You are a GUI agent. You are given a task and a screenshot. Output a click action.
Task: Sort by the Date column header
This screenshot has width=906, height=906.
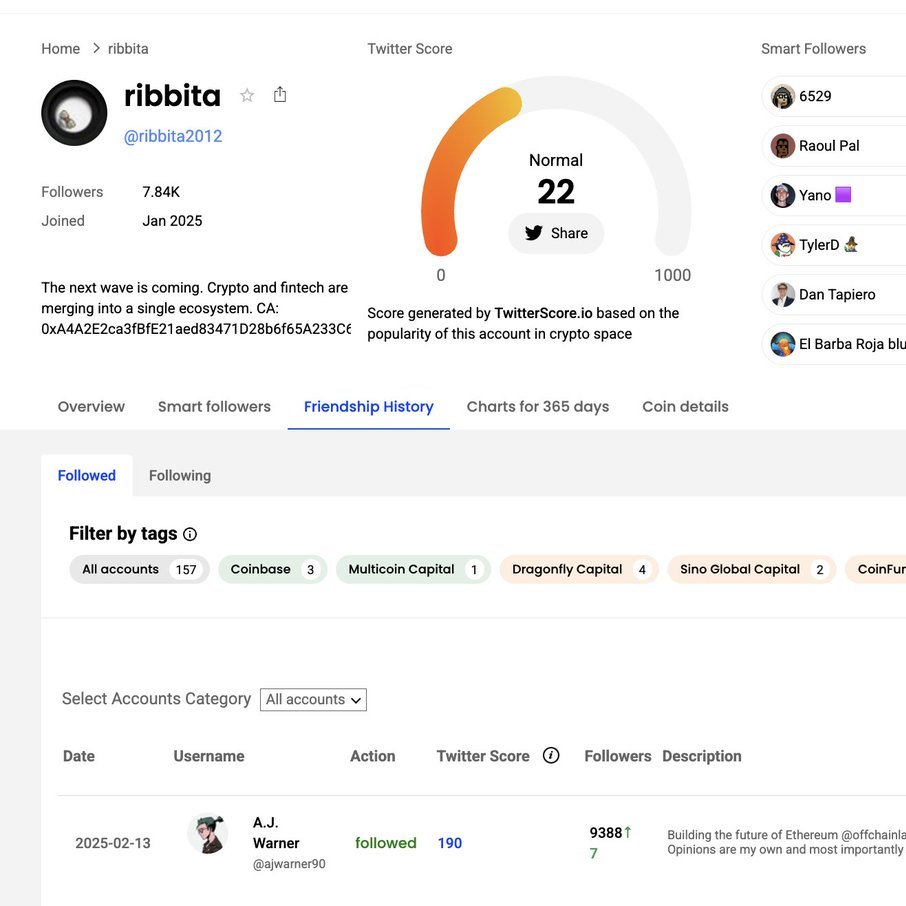tap(79, 756)
